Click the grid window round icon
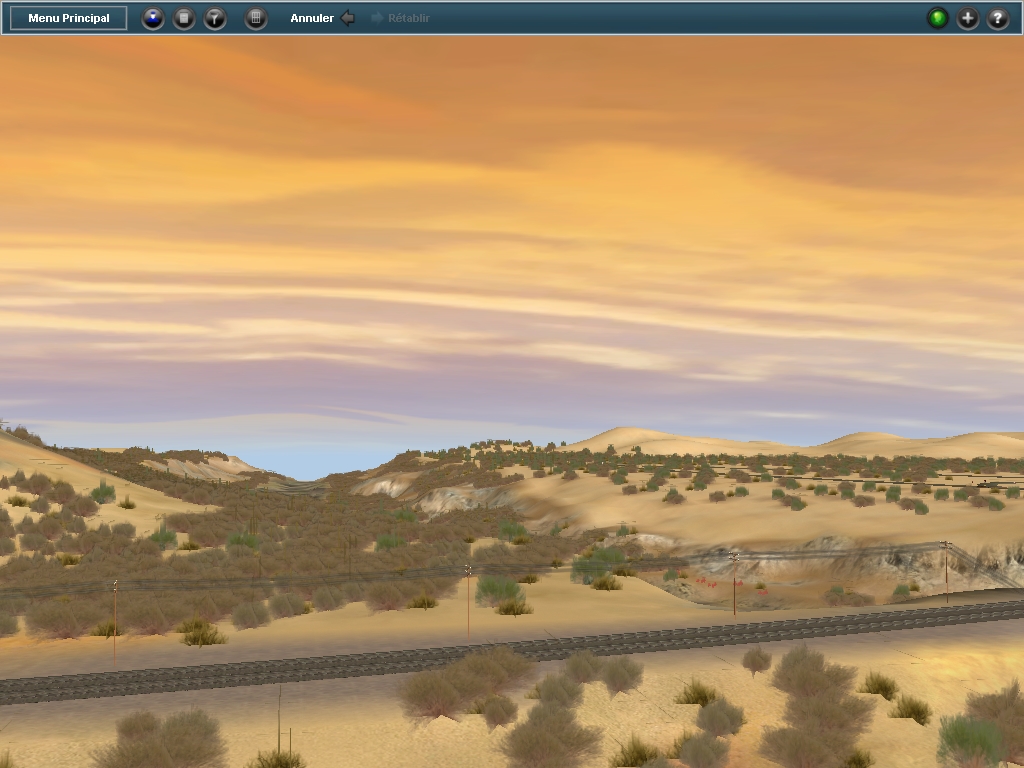 pos(256,18)
